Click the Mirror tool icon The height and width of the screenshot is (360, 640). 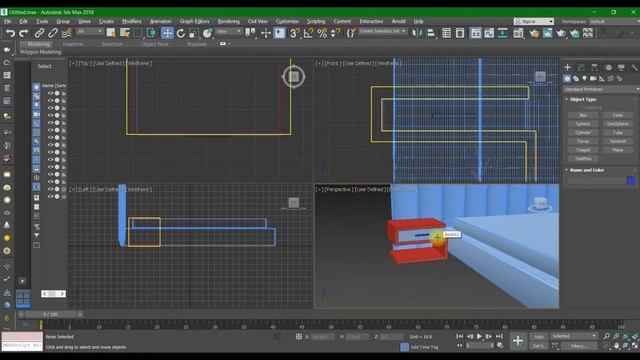pos(417,33)
